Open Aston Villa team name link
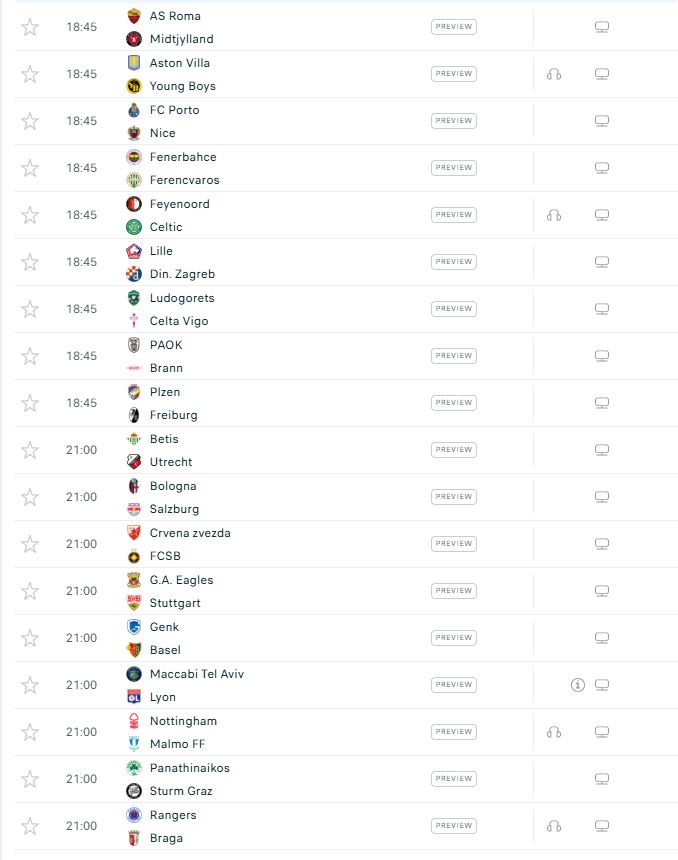The width and height of the screenshot is (678, 860). pos(179,63)
